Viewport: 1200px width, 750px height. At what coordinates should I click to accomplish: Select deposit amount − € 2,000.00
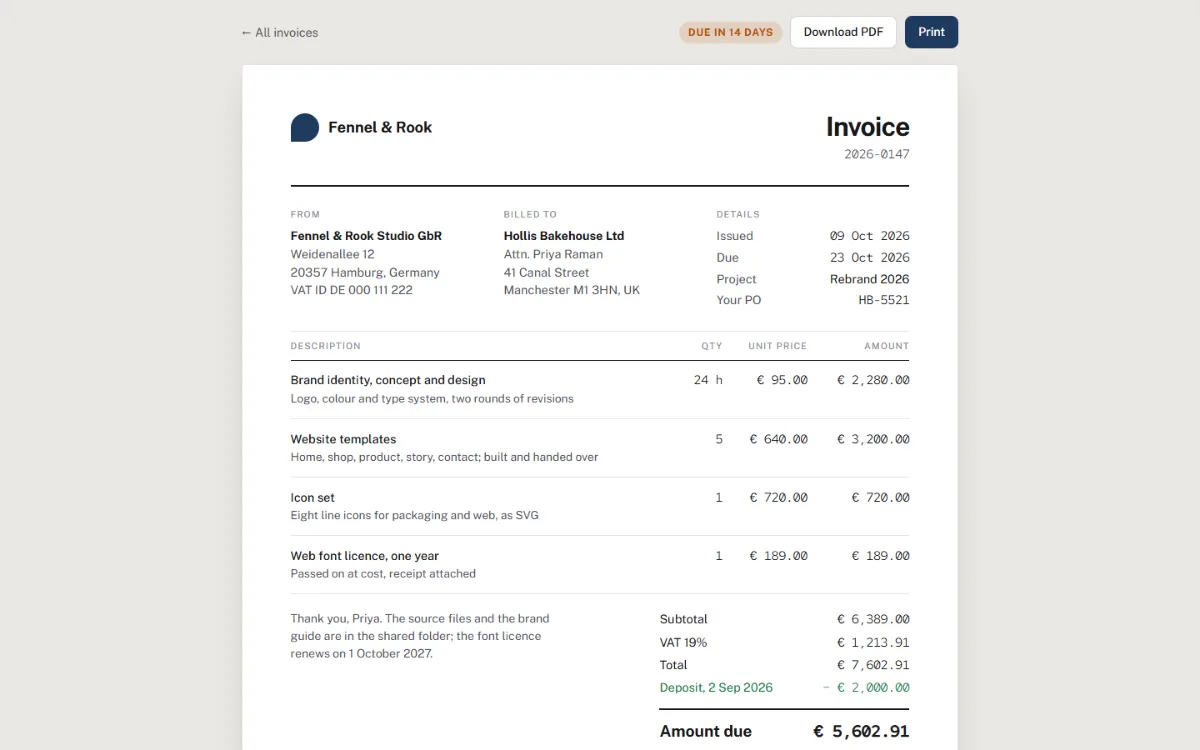[x=866, y=688]
